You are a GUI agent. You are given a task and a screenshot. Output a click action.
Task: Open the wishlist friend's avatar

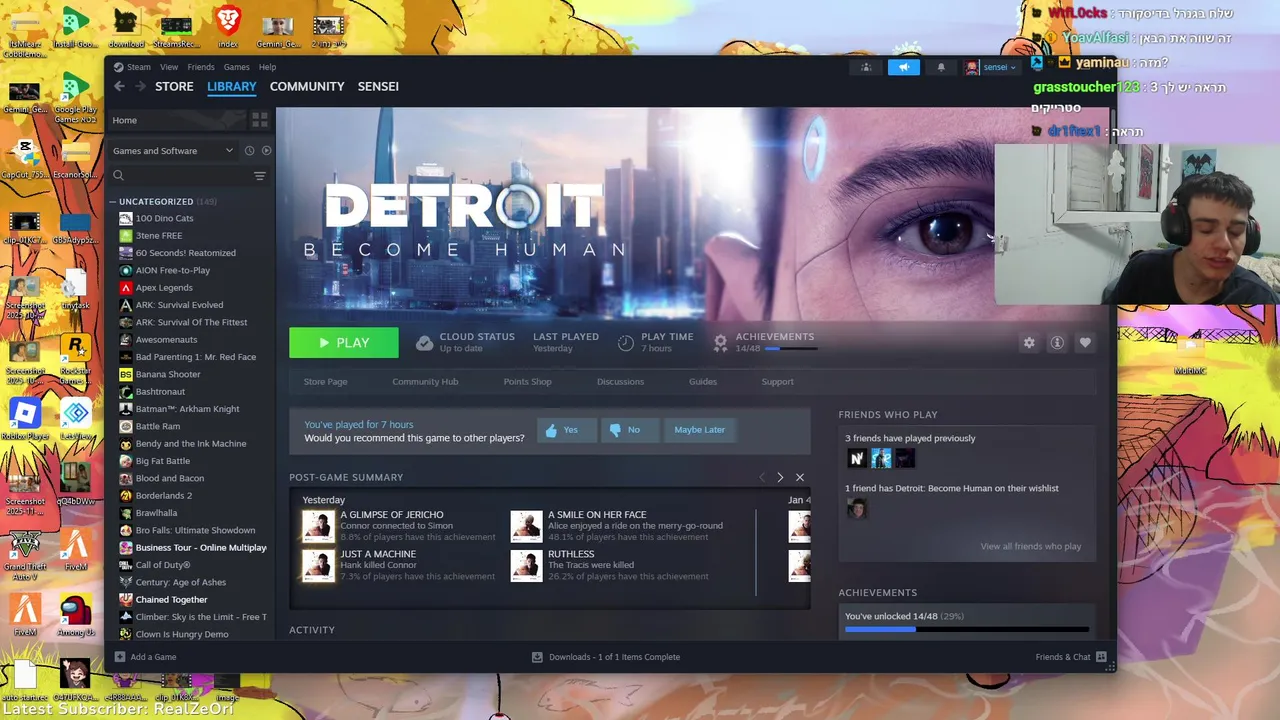(857, 509)
